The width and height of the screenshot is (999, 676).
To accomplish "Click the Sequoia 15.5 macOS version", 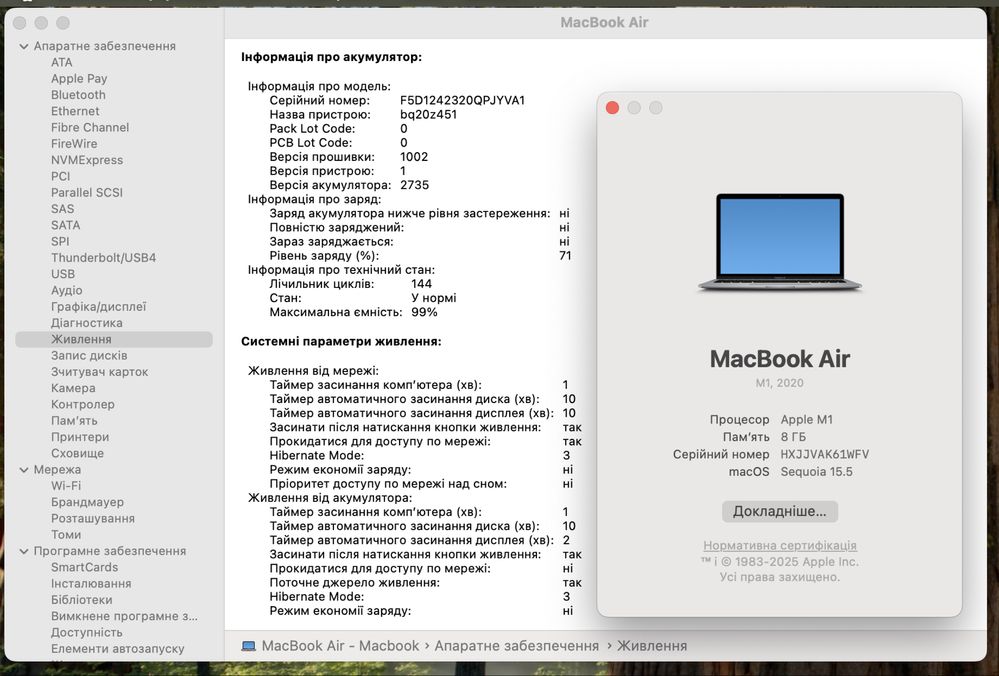I will [816, 472].
